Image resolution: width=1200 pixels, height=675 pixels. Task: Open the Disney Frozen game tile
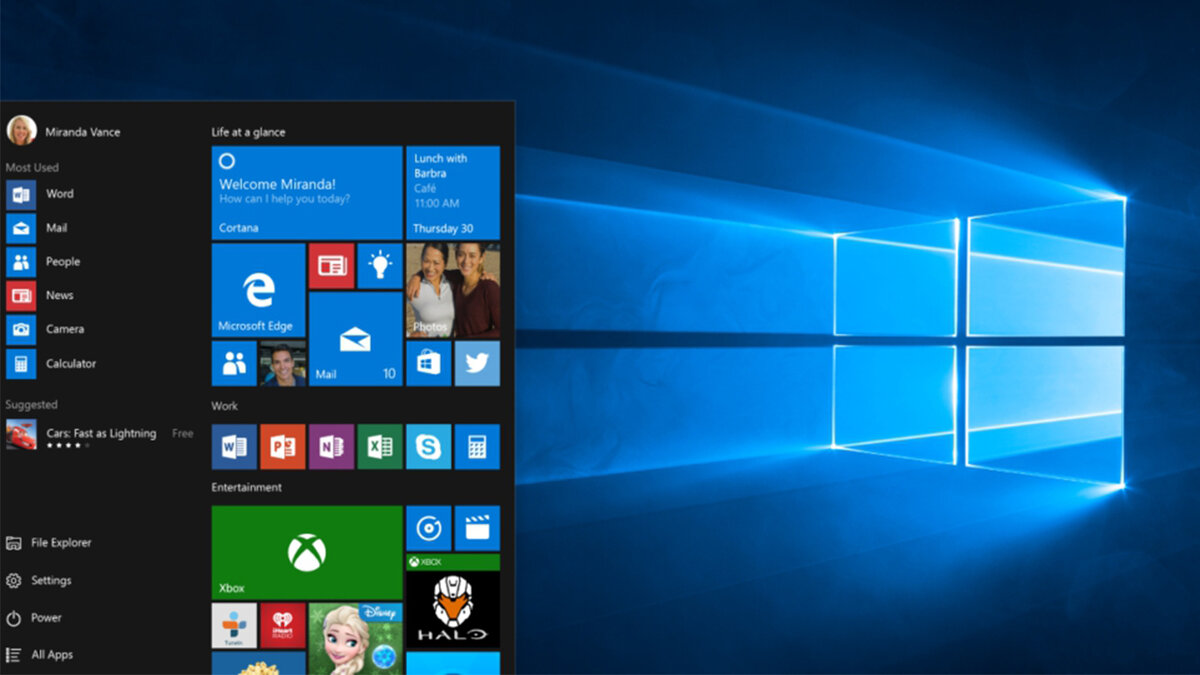(355, 638)
